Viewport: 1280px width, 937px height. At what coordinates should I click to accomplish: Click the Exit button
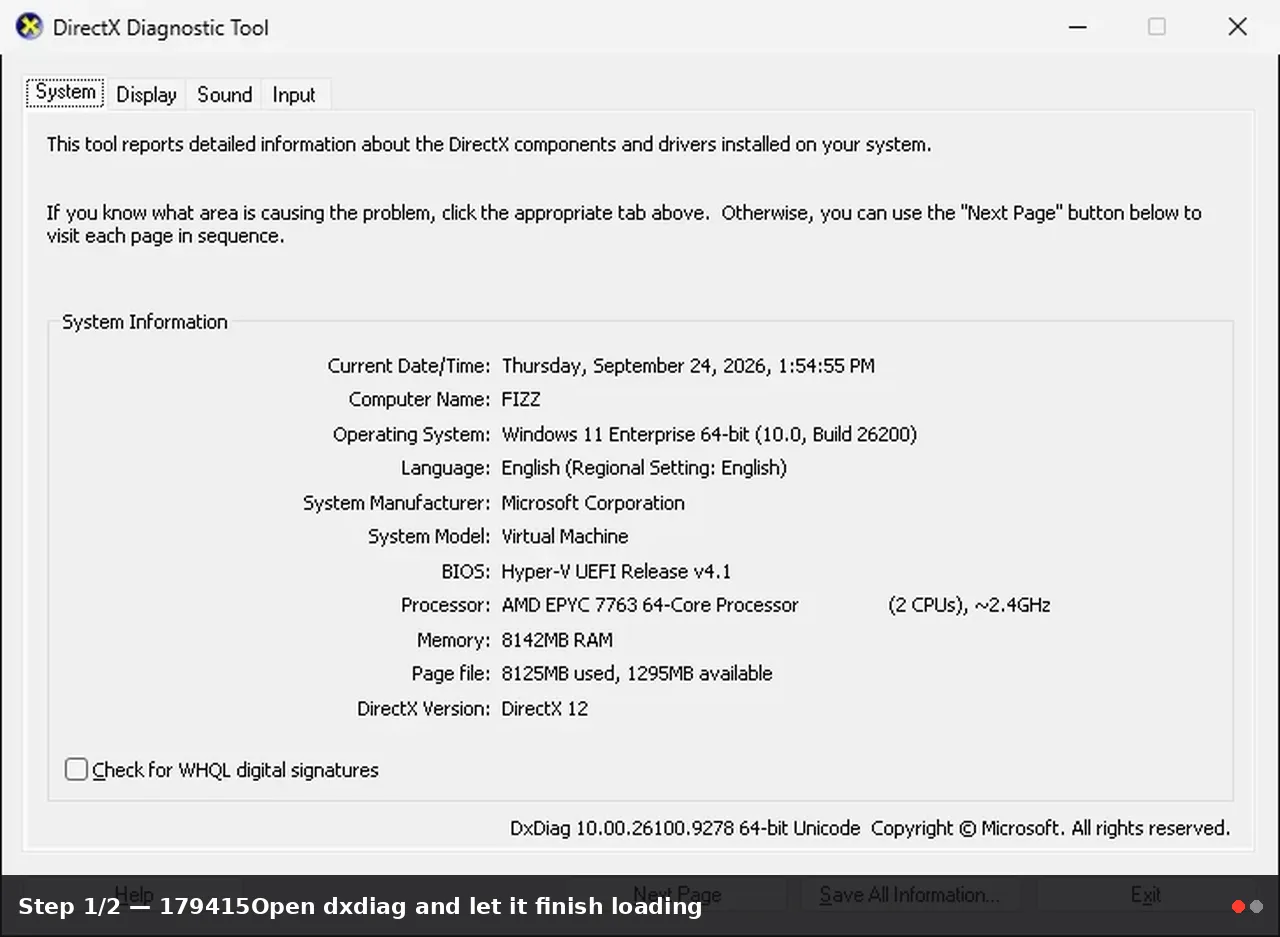pos(1146,894)
